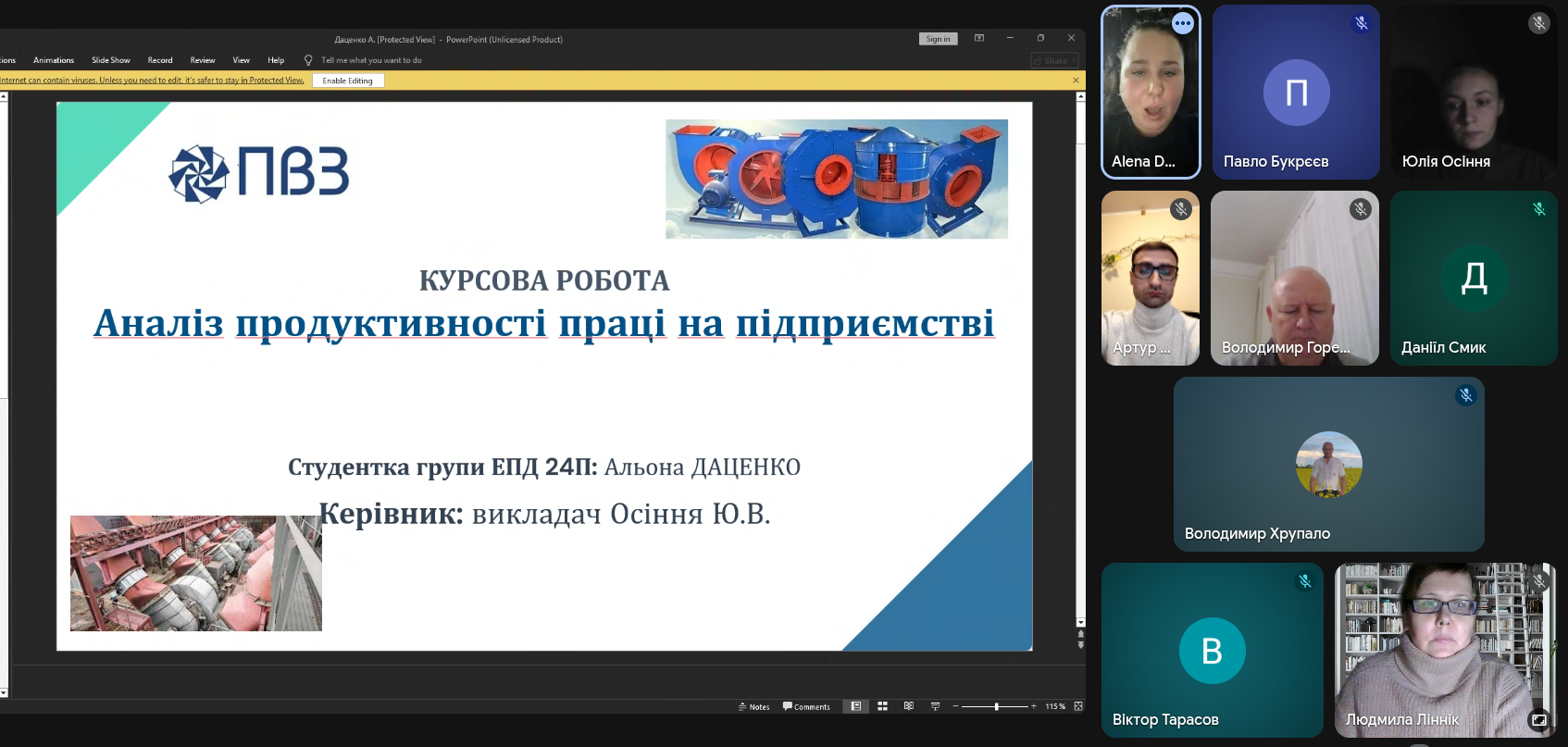This screenshot has width=1568, height=747.
Task: Open the Review ribbon tab
Action: (x=202, y=60)
